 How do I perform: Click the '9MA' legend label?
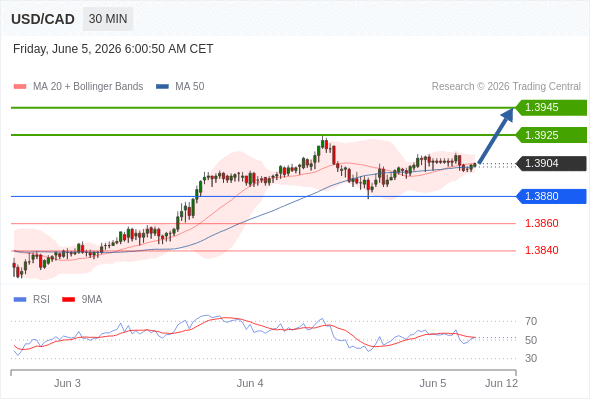92,300
